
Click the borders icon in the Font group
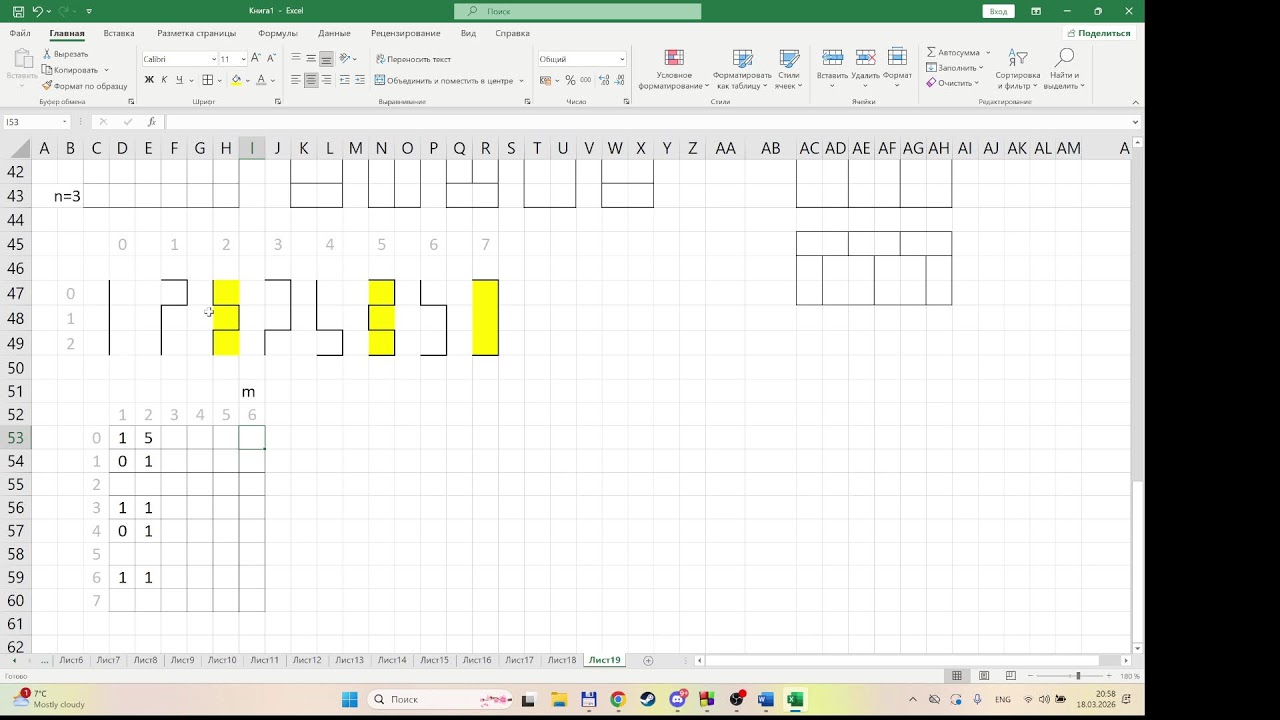(x=207, y=80)
